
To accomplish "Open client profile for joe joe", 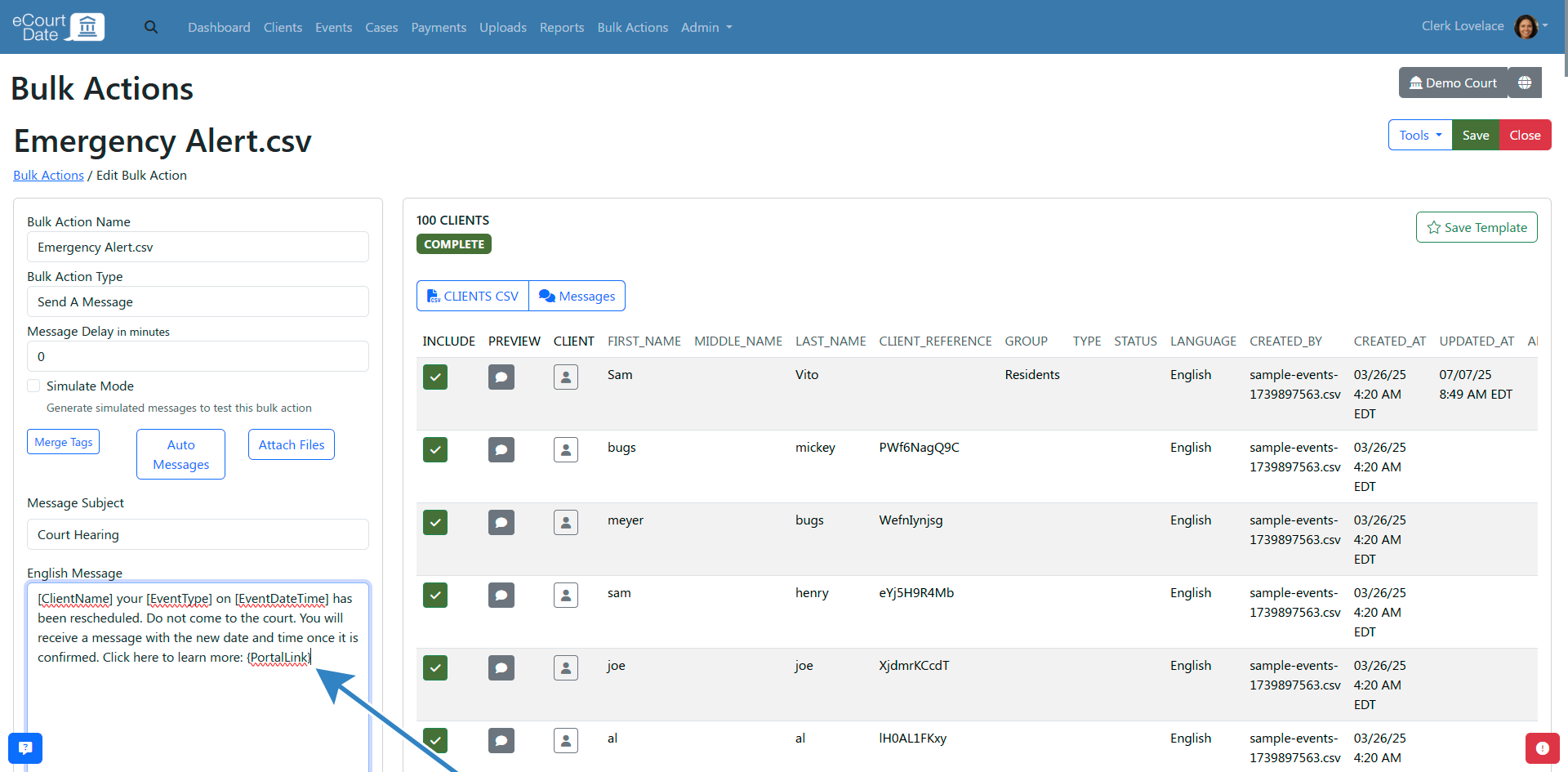I will pos(566,667).
